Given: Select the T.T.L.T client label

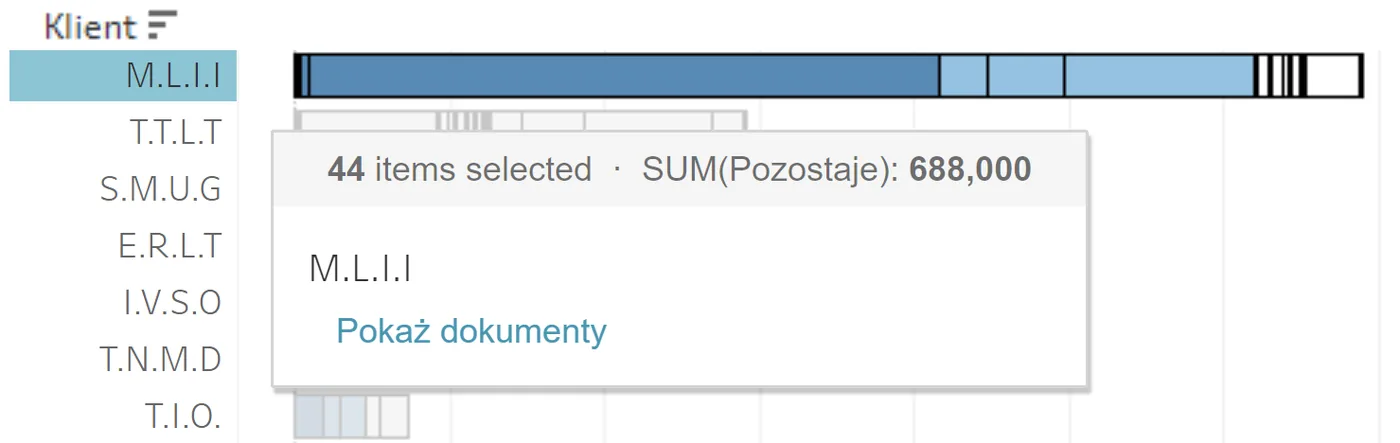Looking at the screenshot, I should 175,132.
